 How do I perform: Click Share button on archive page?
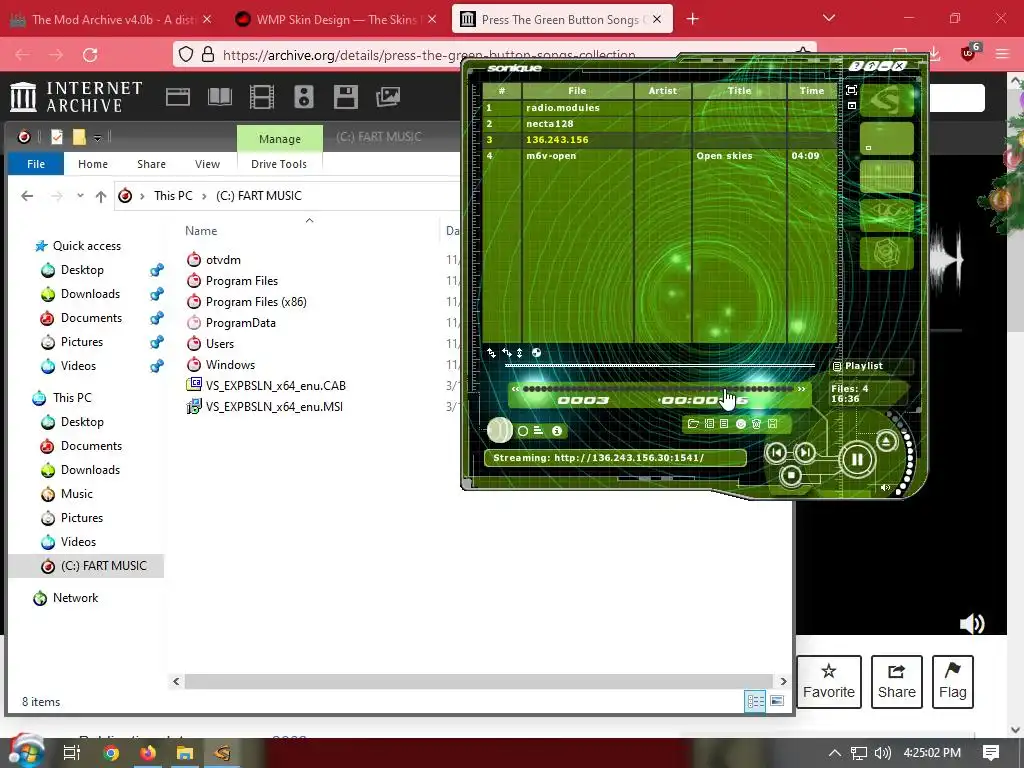point(897,682)
